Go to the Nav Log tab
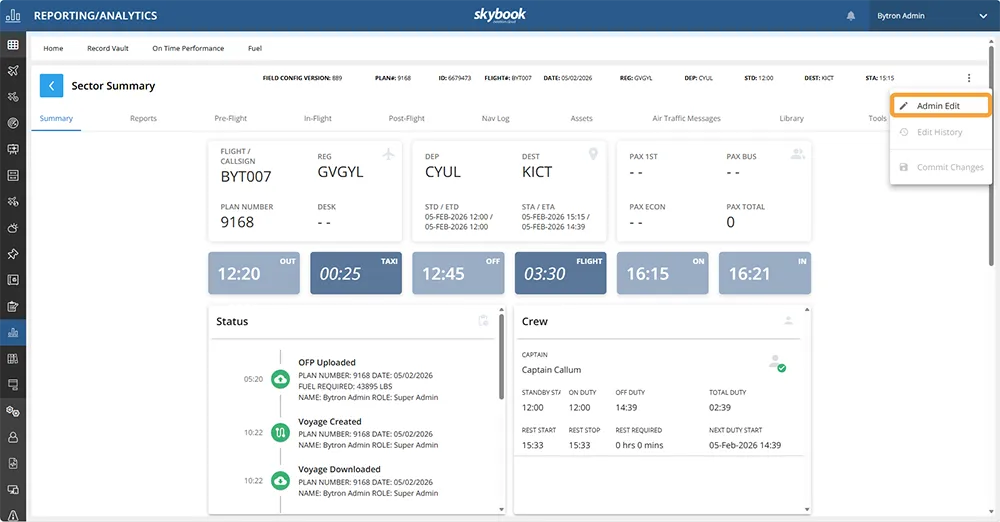This screenshot has height=522, width=1000. (495, 119)
